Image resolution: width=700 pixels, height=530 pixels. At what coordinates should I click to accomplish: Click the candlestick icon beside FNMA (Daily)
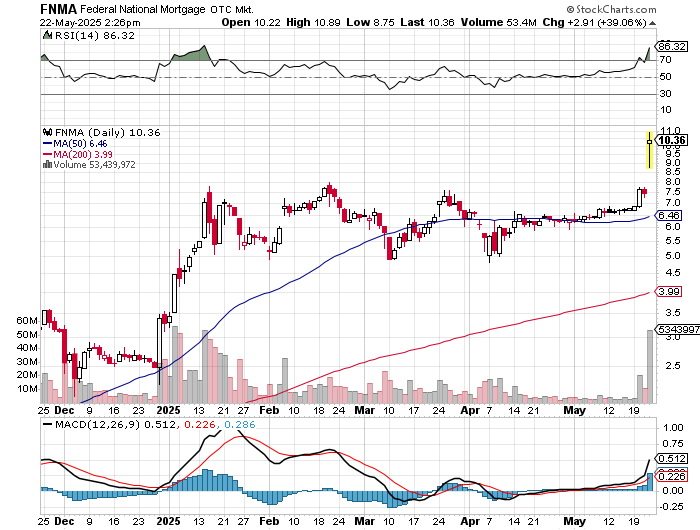point(47,132)
